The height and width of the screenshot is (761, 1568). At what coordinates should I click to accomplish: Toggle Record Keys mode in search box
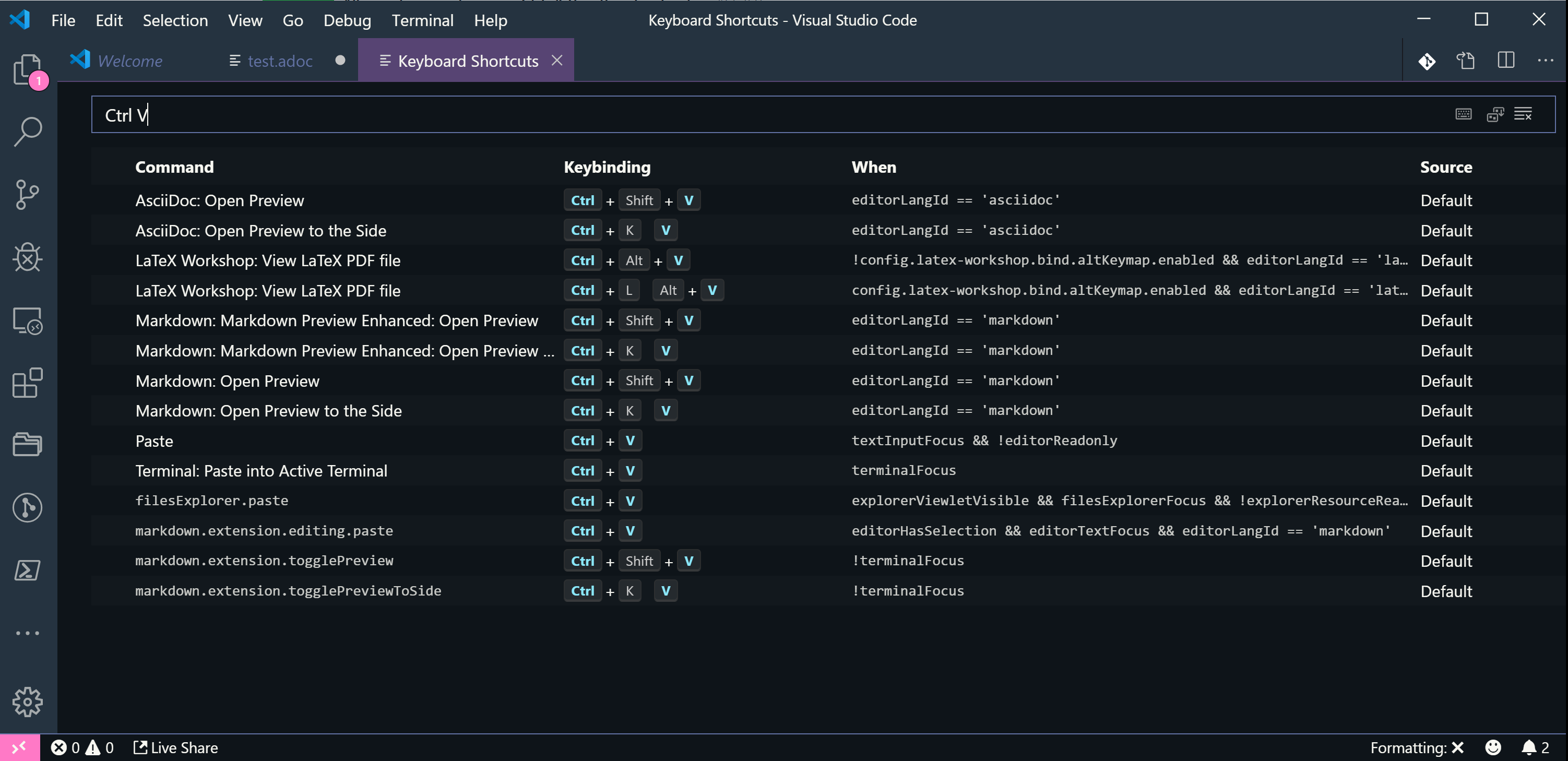tap(1463, 114)
